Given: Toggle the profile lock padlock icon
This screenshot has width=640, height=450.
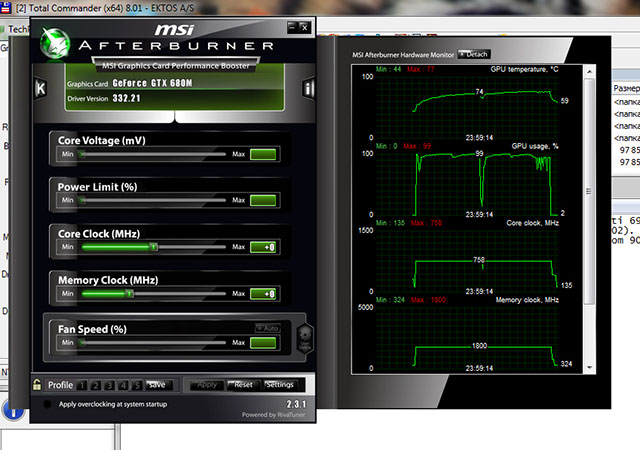Looking at the screenshot, I should click(37, 384).
